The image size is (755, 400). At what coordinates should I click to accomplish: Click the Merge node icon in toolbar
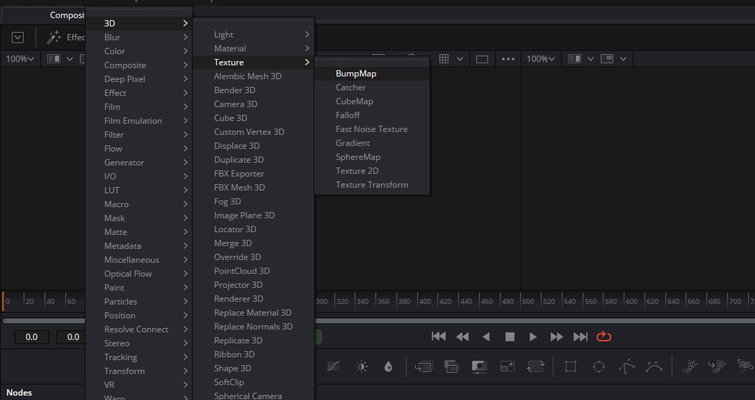[423, 367]
